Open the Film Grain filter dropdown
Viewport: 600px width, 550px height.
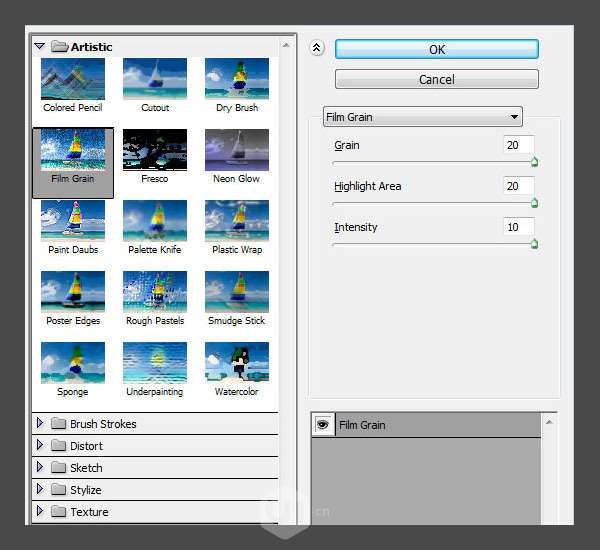click(x=423, y=117)
